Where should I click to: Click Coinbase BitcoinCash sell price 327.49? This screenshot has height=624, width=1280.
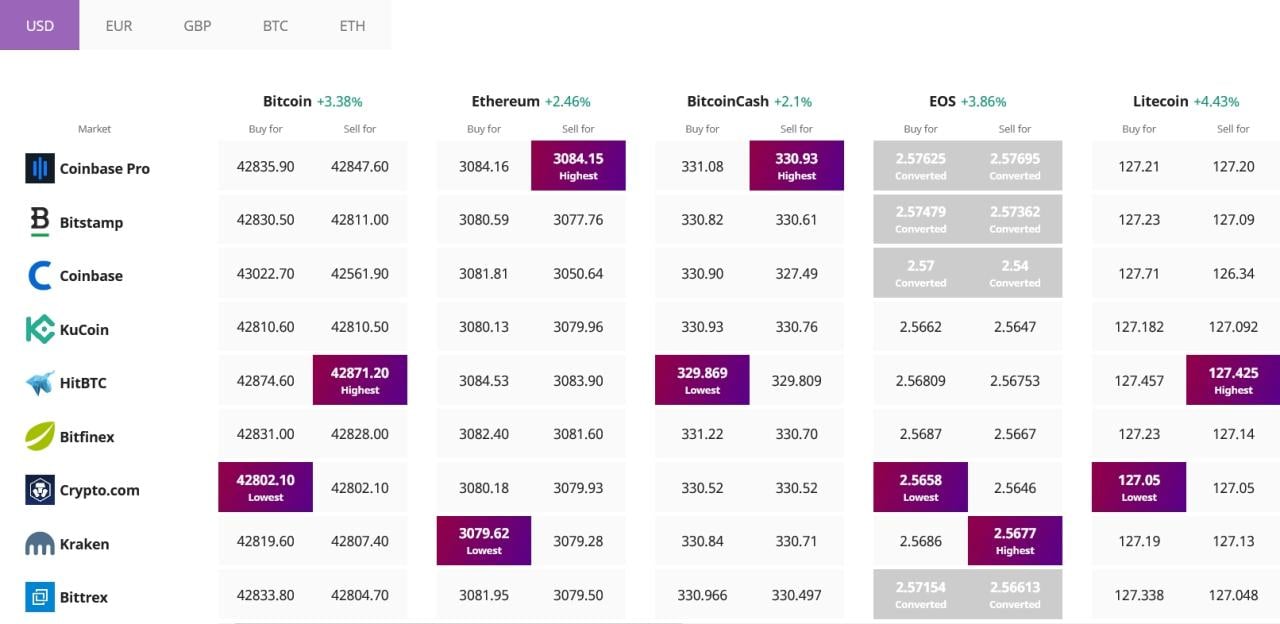(x=797, y=273)
